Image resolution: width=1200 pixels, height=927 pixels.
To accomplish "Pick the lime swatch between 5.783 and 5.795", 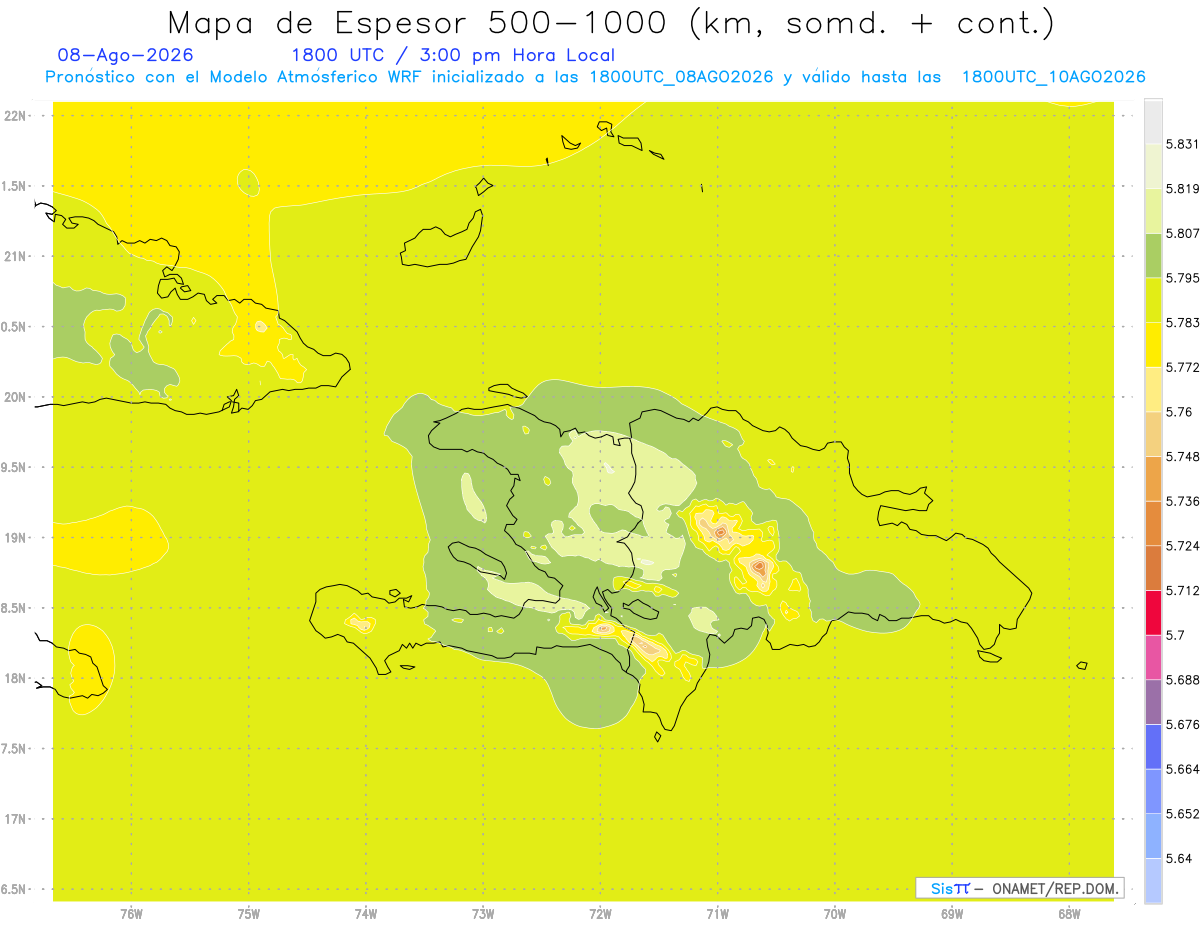I will [x=1154, y=300].
